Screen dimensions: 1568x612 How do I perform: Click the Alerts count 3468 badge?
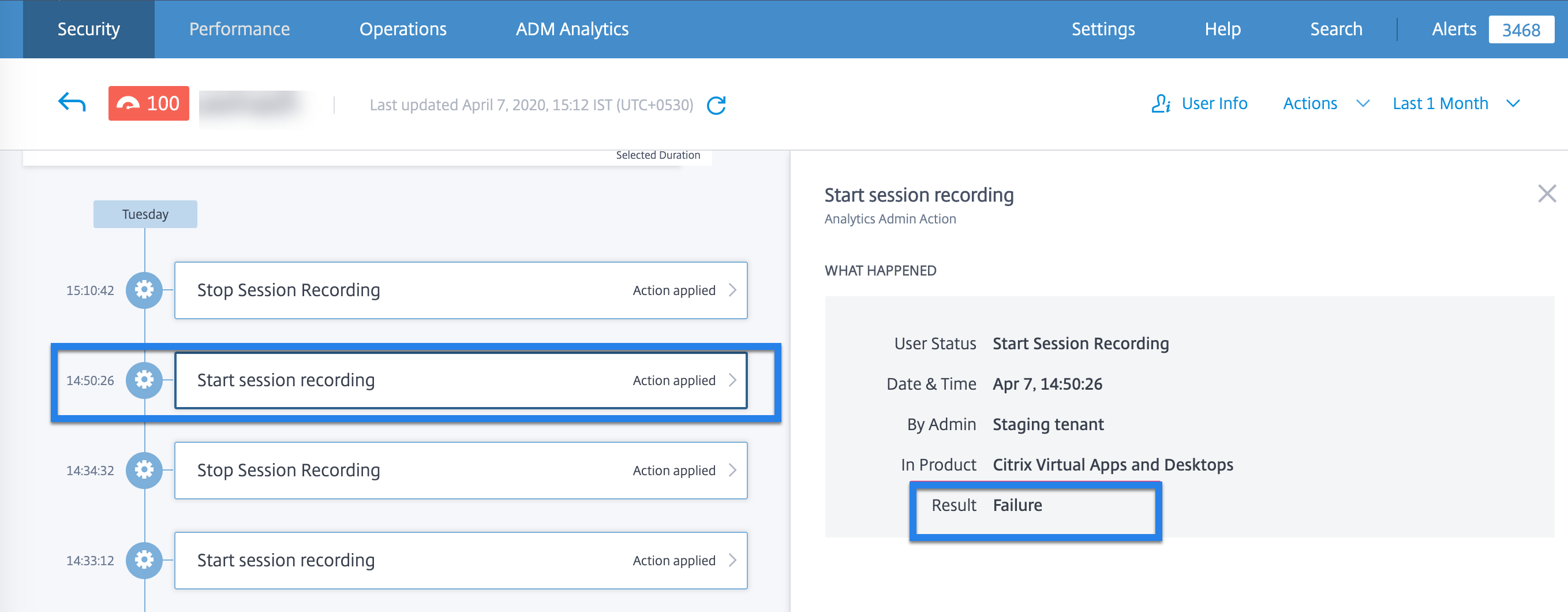(x=1520, y=30)
